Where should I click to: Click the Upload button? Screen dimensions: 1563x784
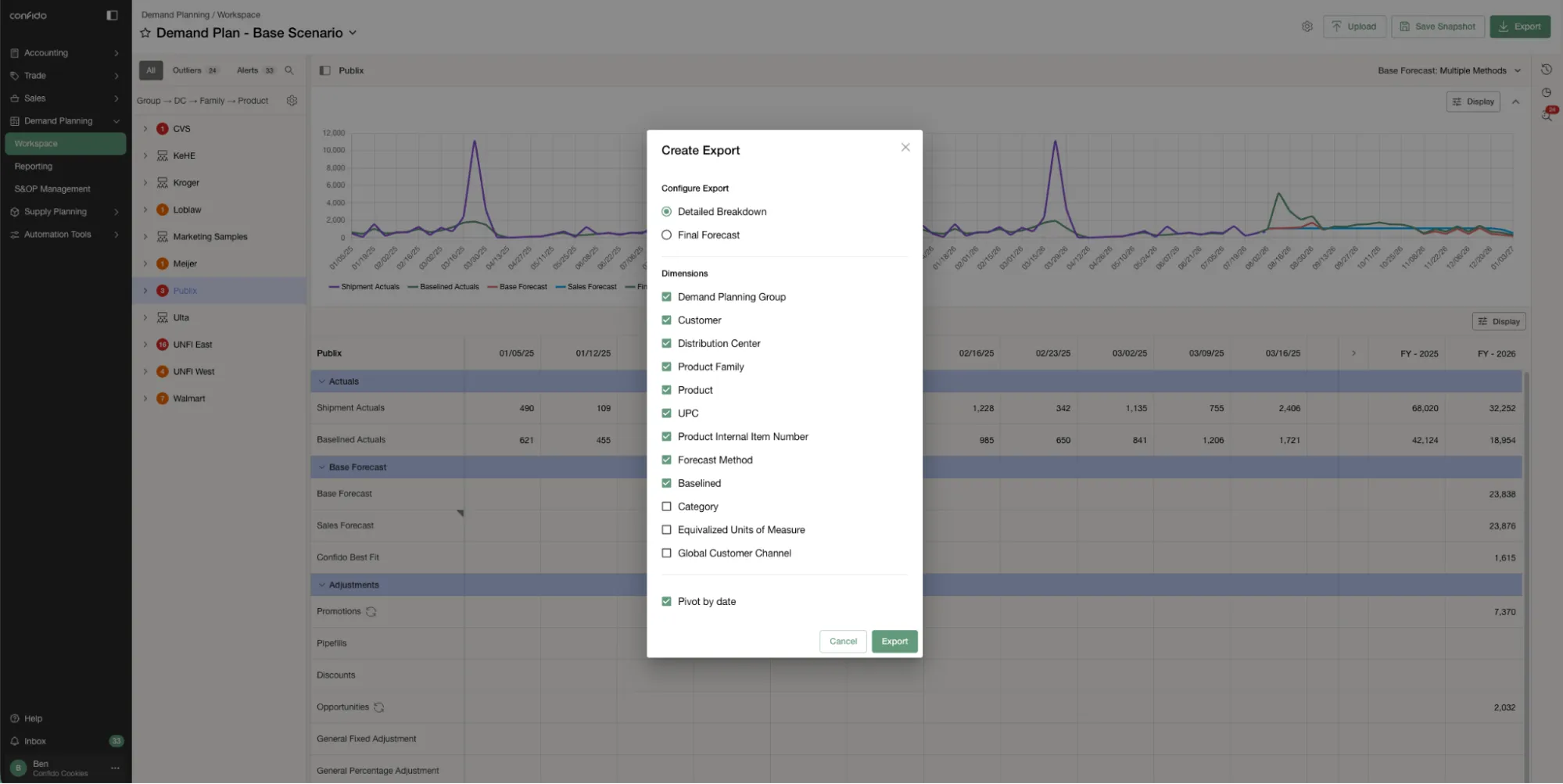[1354, 27]
